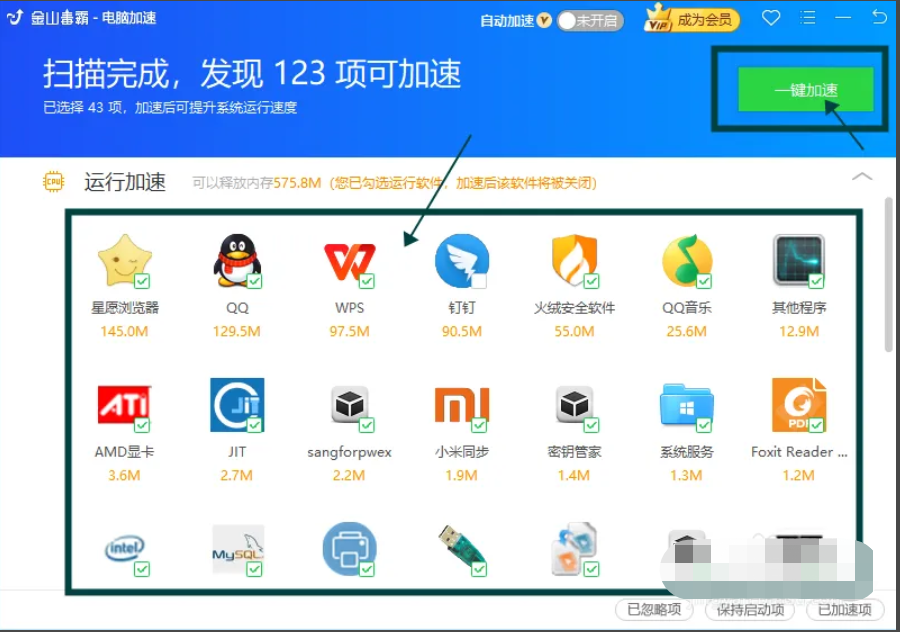This screenshot has width=900, height=632.
Task: Open the 已忽略项 list
Action: tap(654, 609)
